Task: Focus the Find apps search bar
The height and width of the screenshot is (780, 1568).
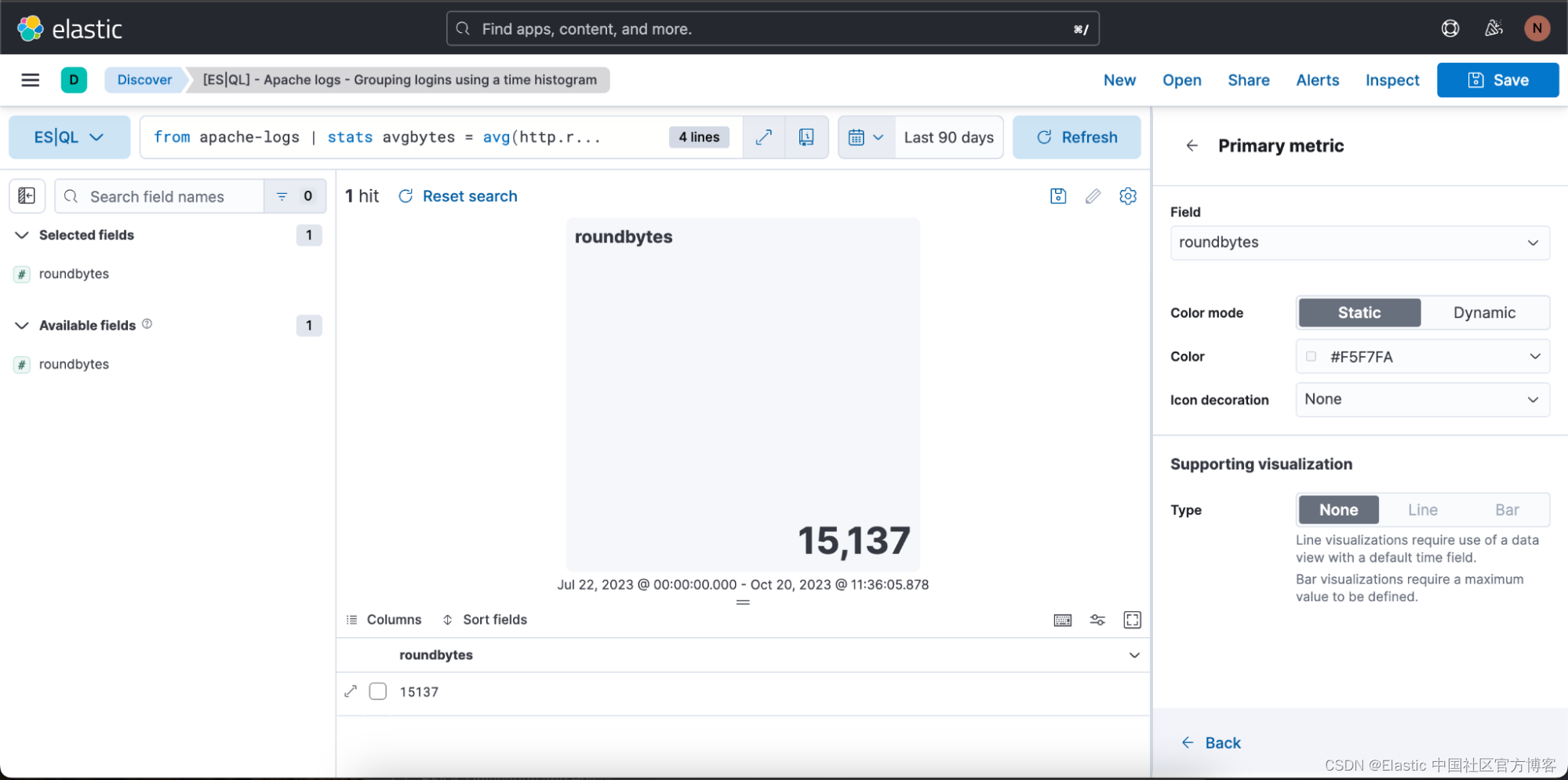Action: tap(773, 29)
